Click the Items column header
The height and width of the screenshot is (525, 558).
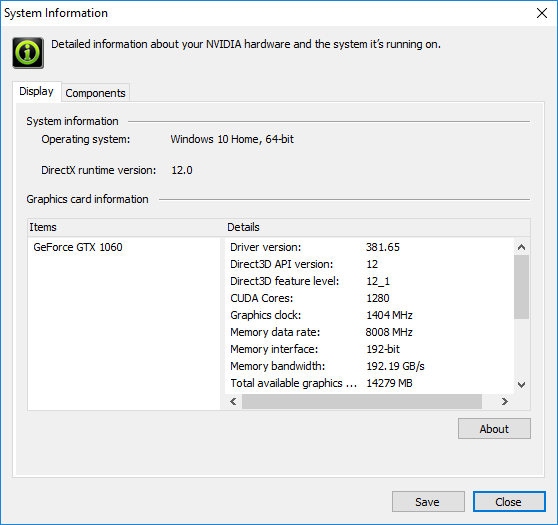click(126, 227)
